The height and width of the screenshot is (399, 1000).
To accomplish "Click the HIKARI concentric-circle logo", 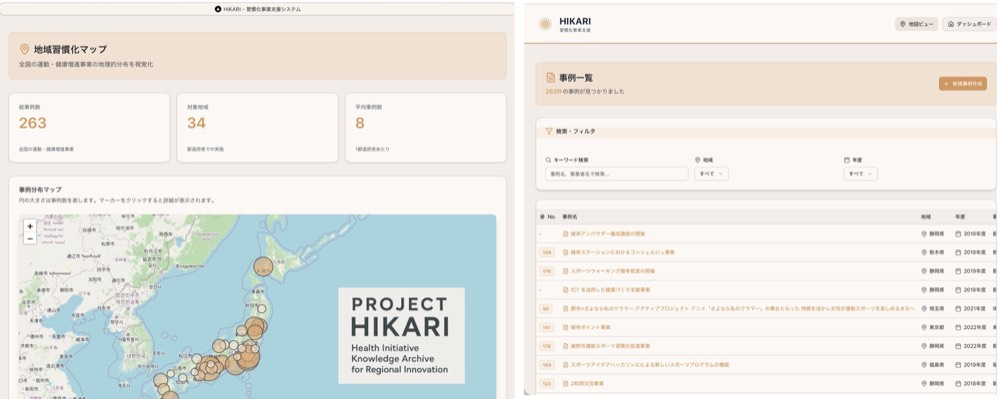I will (x=545, y=24).
